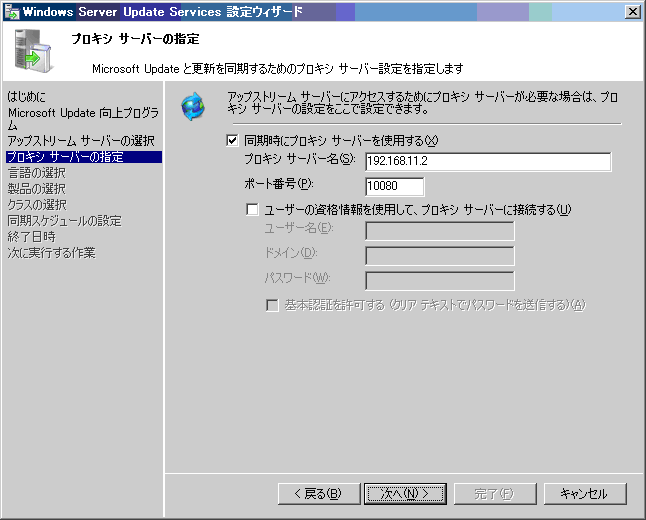The height and width of the screenshot is (520, 646).
Task: Click the ドメイン text field
Action: click(x=440, y=256)
